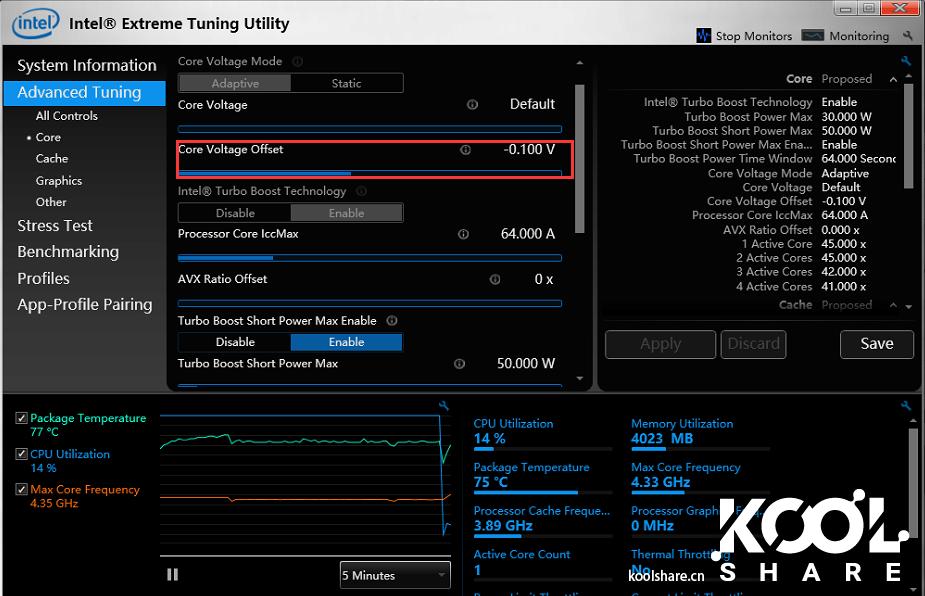925x596 pixels.
Task: Click info icon for Core Voltage Offset
Action: click(x=465, y=150)
